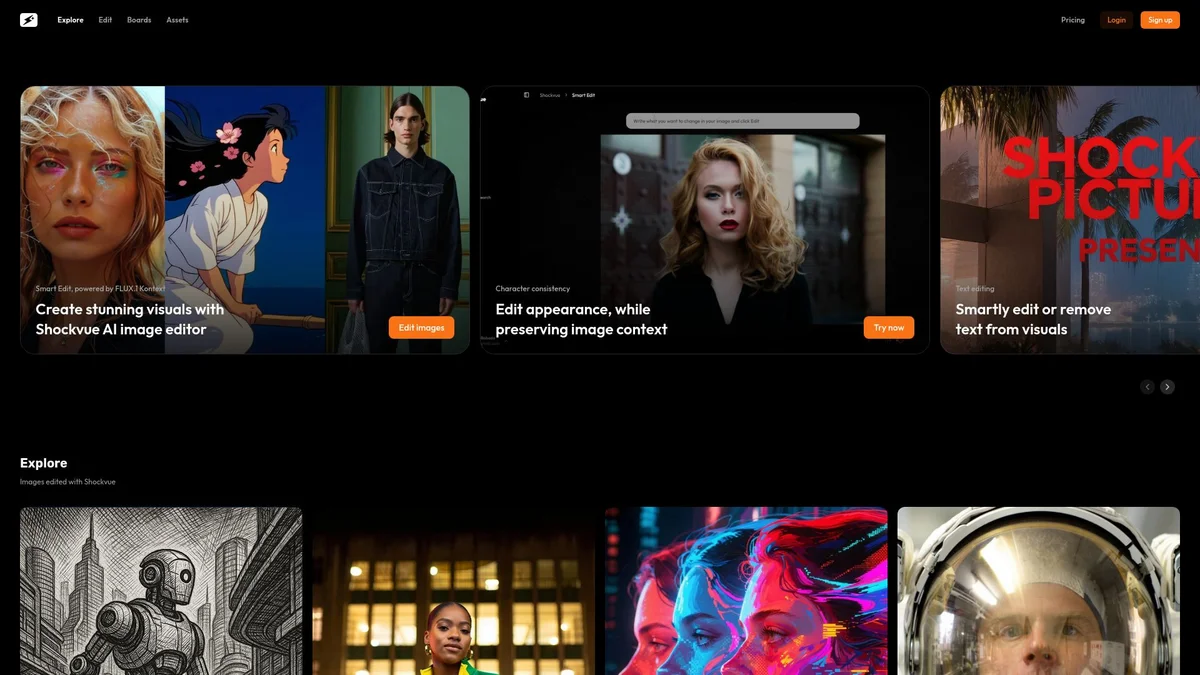Open the astronaut helmet selfie image
Image resolution: width=1200 pixels, height=675 pixels.
(x=1038, y=590)
